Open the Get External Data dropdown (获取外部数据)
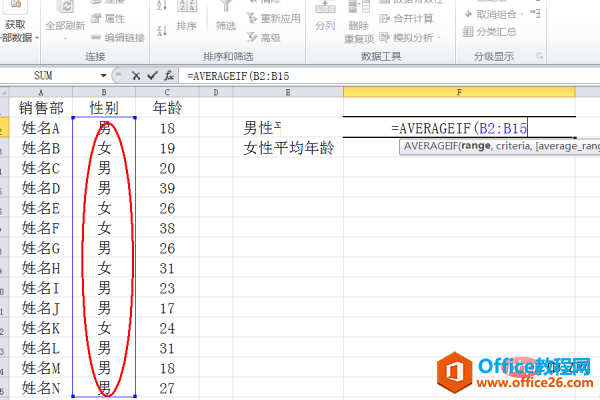The image size is (600, 400). 18,23
